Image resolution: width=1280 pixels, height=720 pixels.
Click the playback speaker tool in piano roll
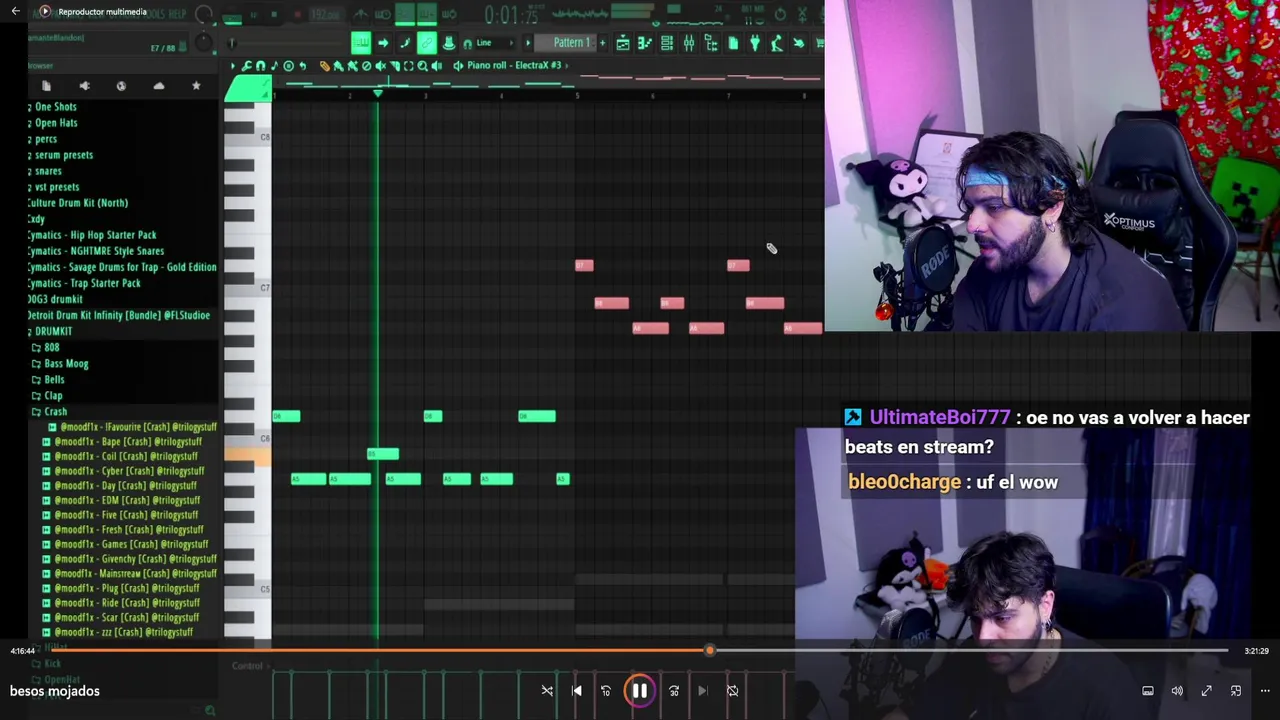point(437,65)
